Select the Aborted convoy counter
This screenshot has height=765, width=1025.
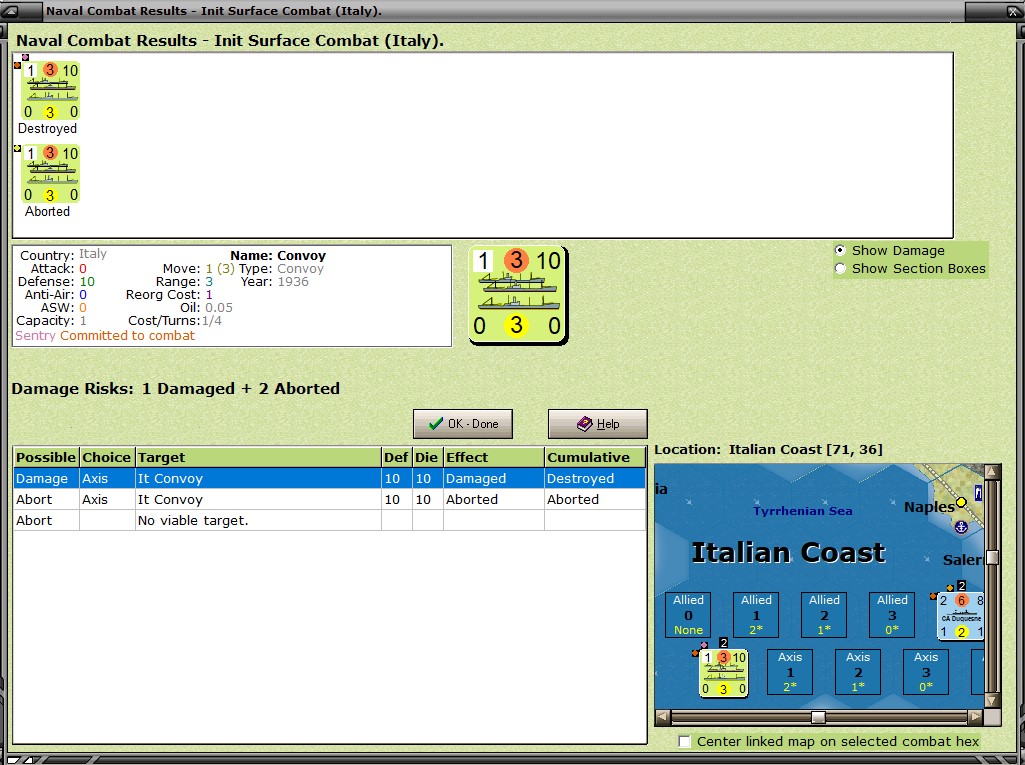point(51,174)
